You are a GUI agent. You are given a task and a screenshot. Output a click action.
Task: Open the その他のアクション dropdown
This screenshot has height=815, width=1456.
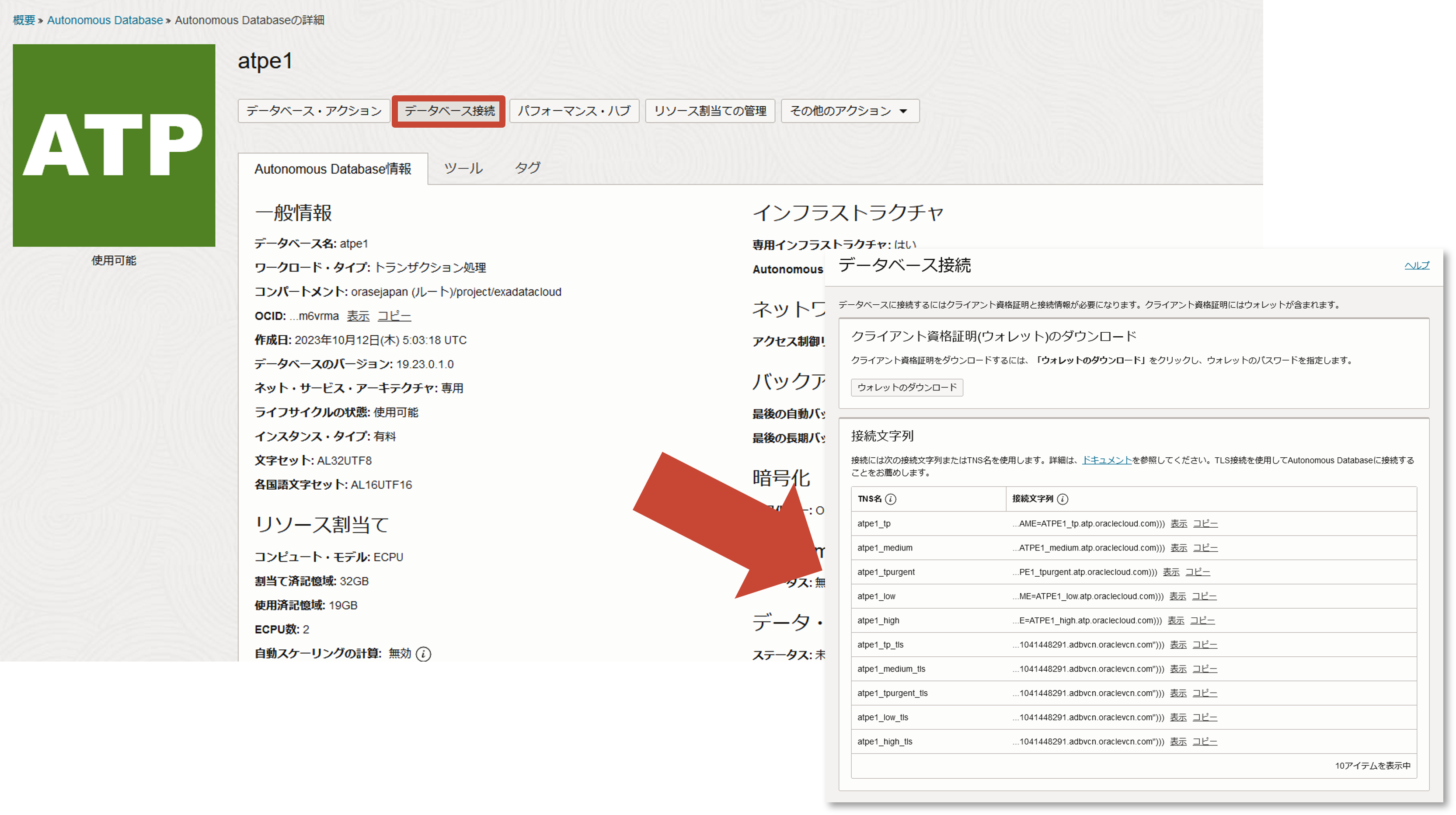point(849,111)
